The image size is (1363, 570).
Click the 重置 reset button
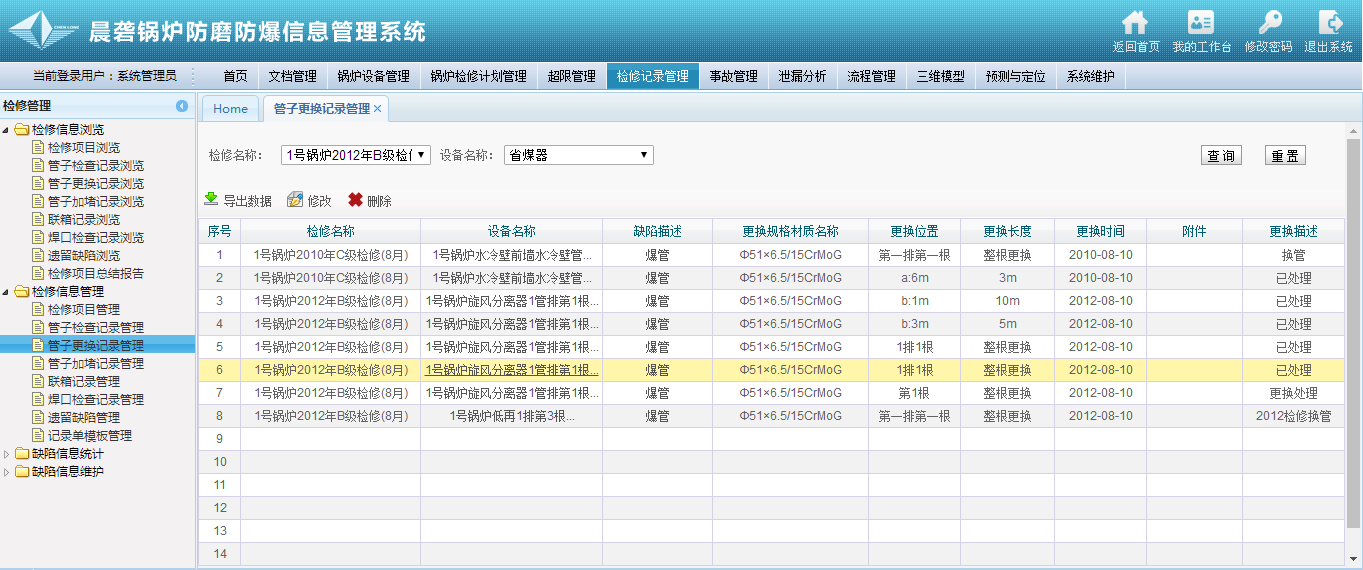[1285, 156]
